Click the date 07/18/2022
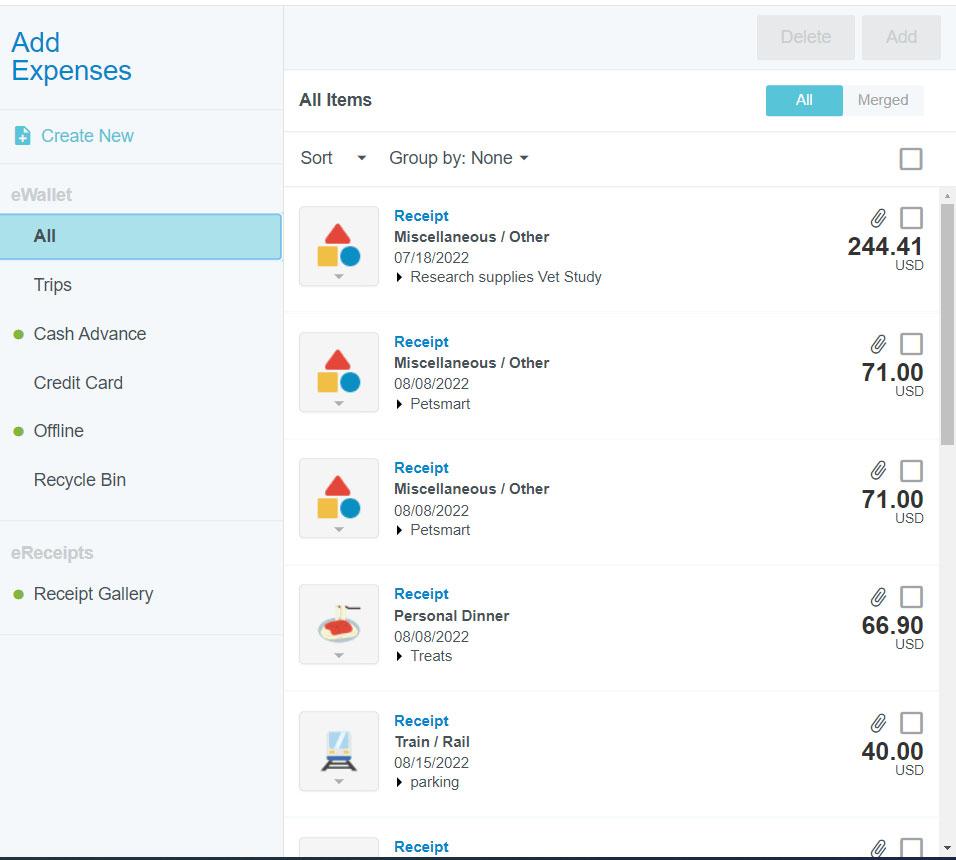Image resolution: width=956 pixels, height=860 pixels. 431,258
